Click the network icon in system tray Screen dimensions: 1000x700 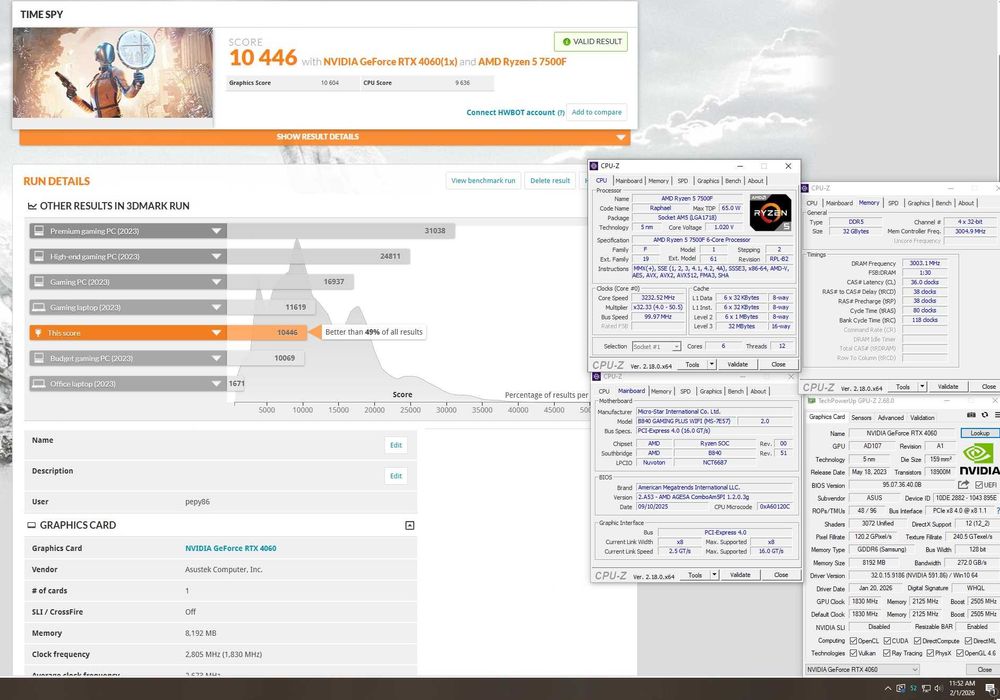[x=925, y=689]
